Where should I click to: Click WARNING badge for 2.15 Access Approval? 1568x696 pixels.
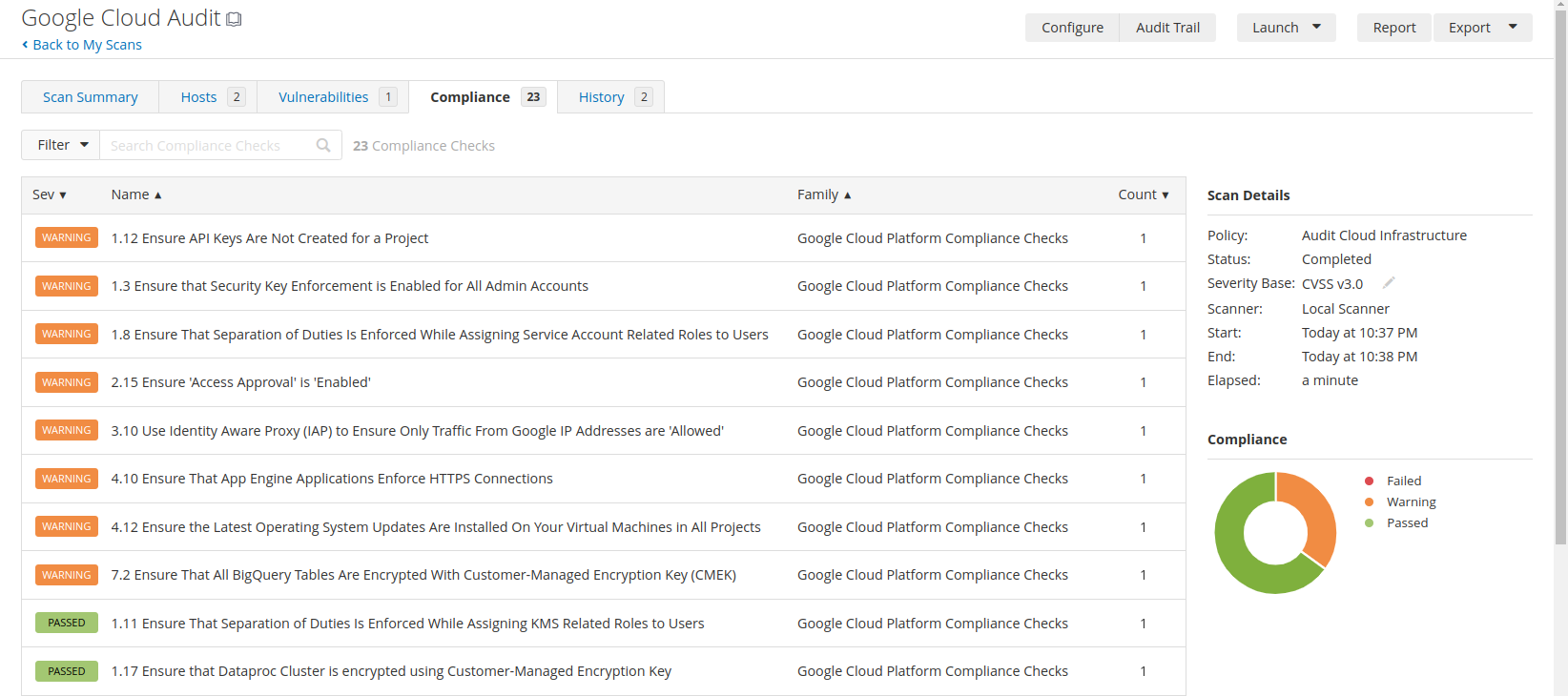click(67, 382)
